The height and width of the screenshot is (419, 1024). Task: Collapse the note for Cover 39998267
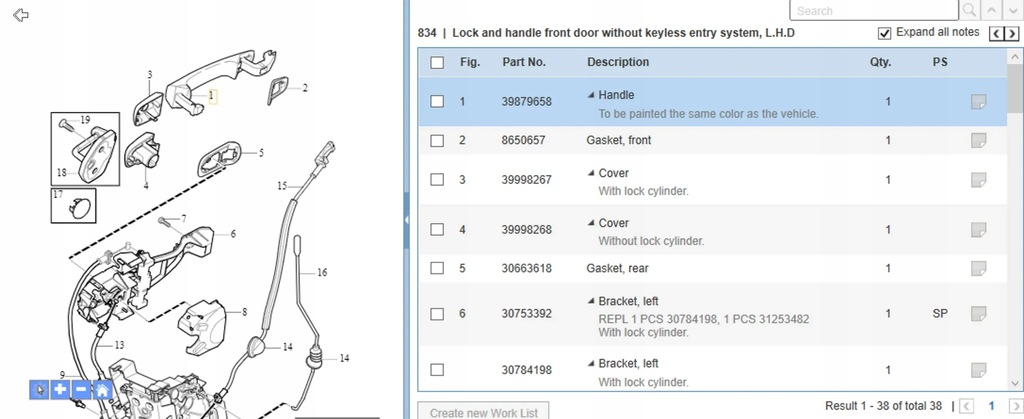tap(590, 173)
